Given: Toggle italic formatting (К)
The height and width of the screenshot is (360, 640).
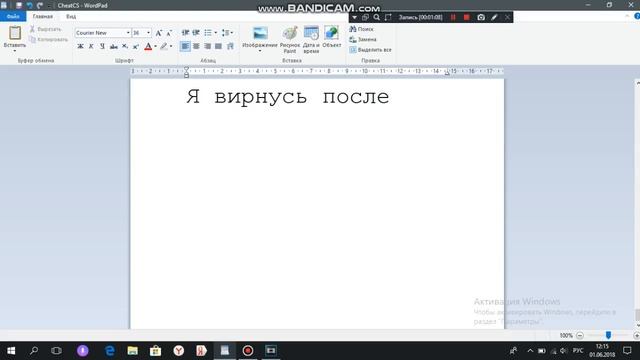Looking at the screenshot, I should pyautogui.click(x=91, y=46).
